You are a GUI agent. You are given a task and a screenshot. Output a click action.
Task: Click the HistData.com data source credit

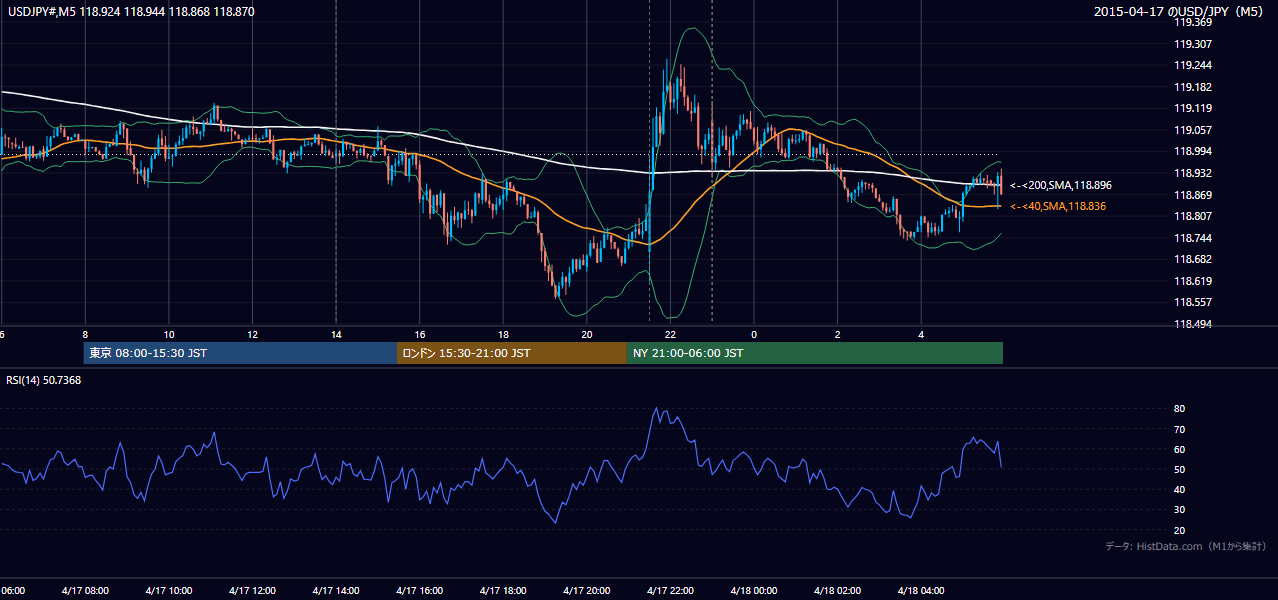click(1186, 546)
